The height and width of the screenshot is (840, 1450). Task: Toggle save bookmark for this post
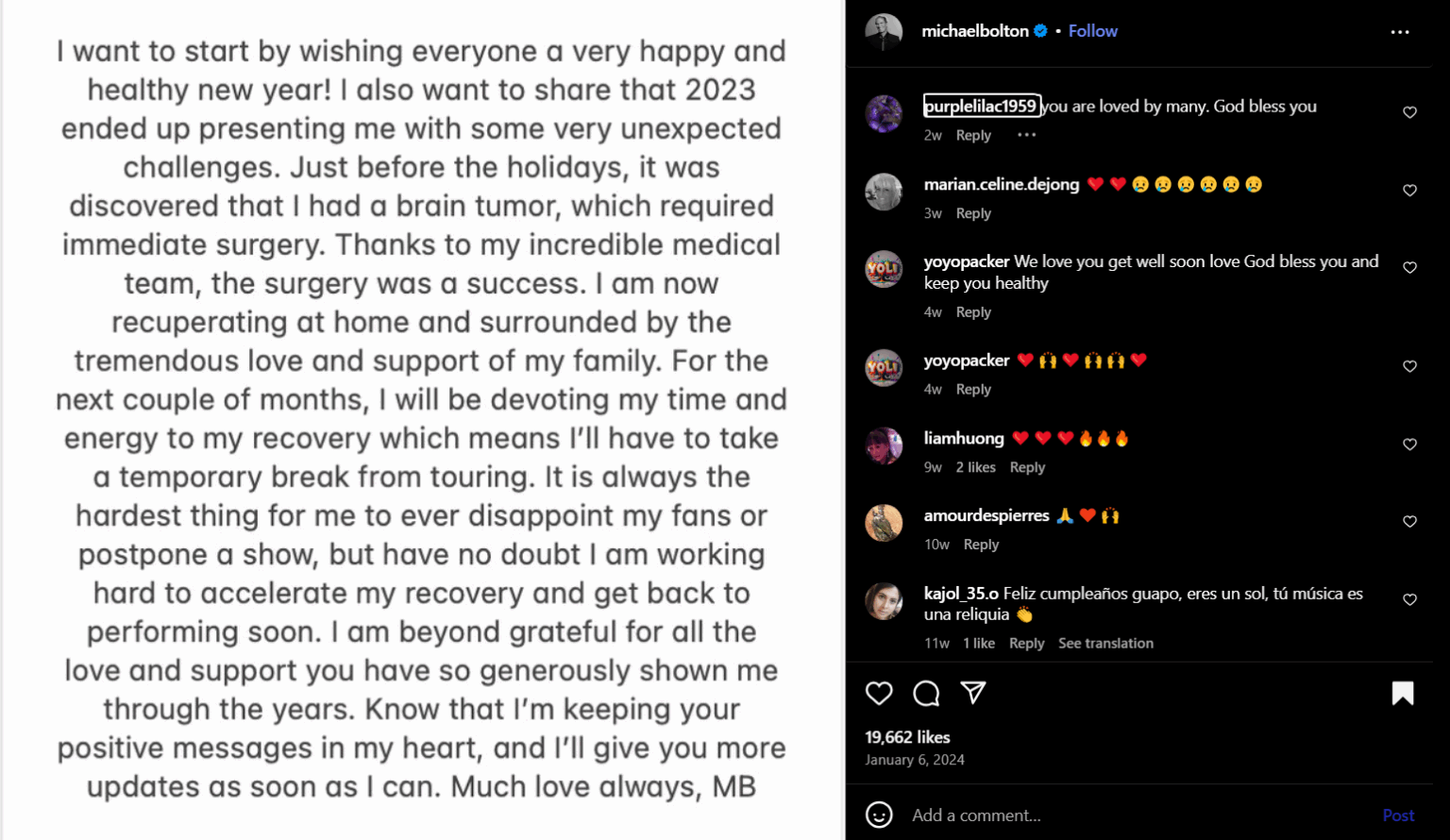click(1403, 694)
